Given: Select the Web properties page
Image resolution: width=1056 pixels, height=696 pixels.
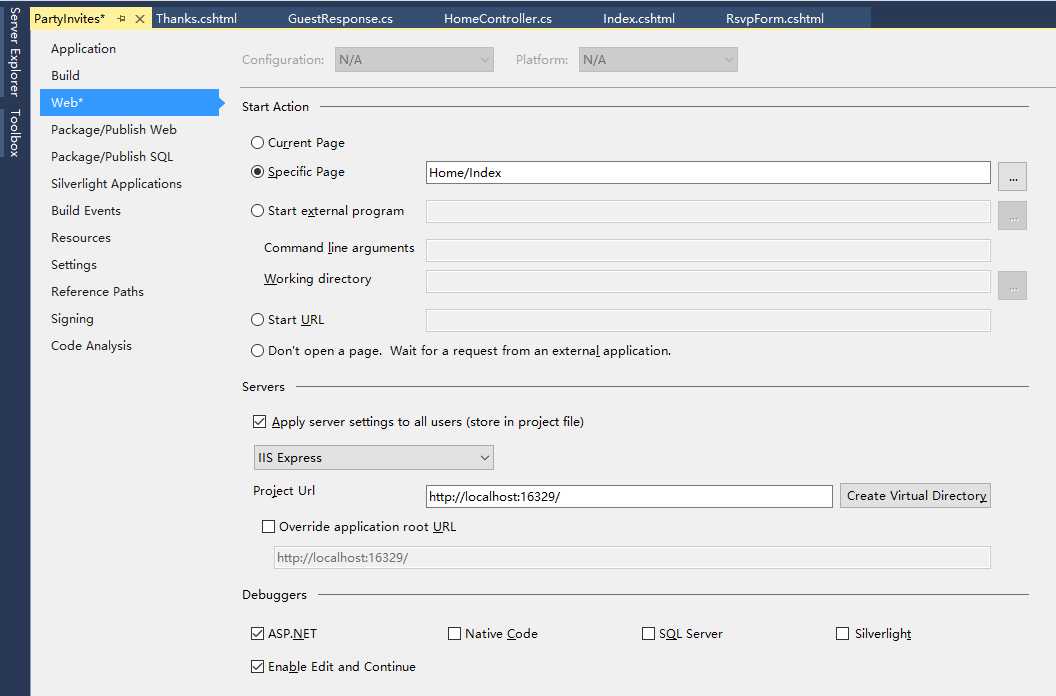Looking at the screenshot, I should [x=129, y=102].
